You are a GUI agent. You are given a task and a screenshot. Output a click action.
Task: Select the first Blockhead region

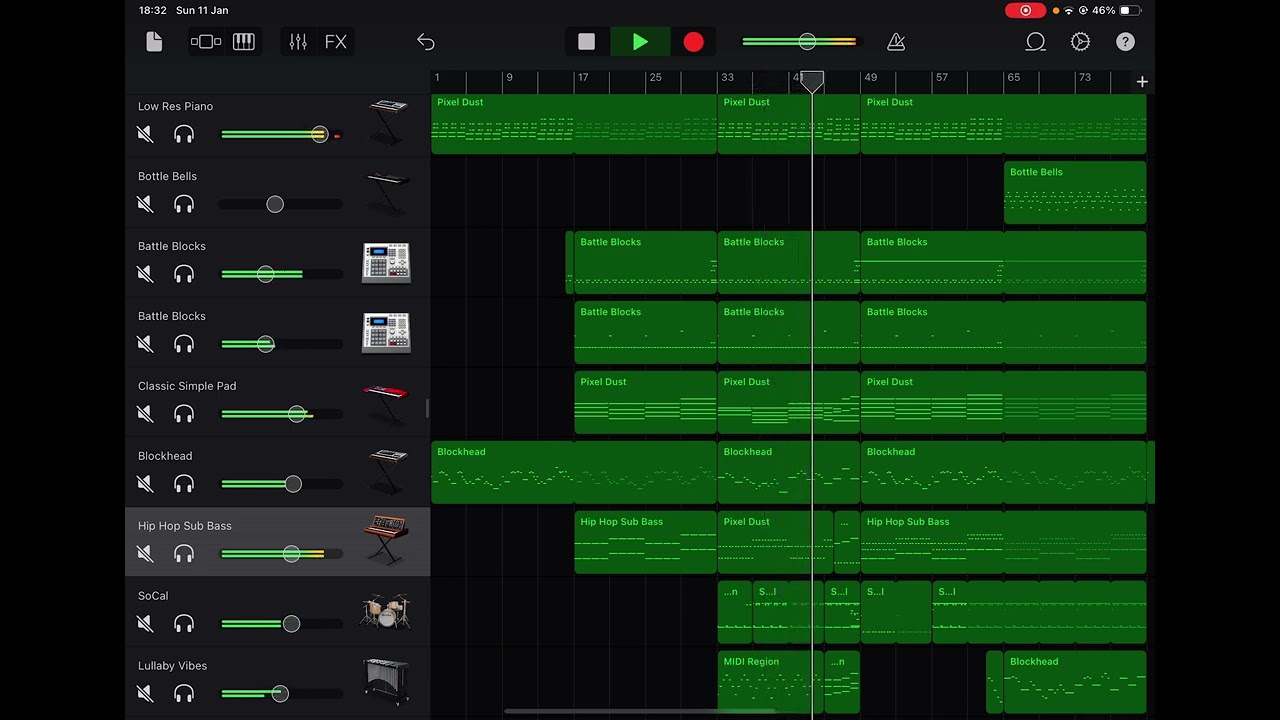pyautogui.click(x=574, y=472)
